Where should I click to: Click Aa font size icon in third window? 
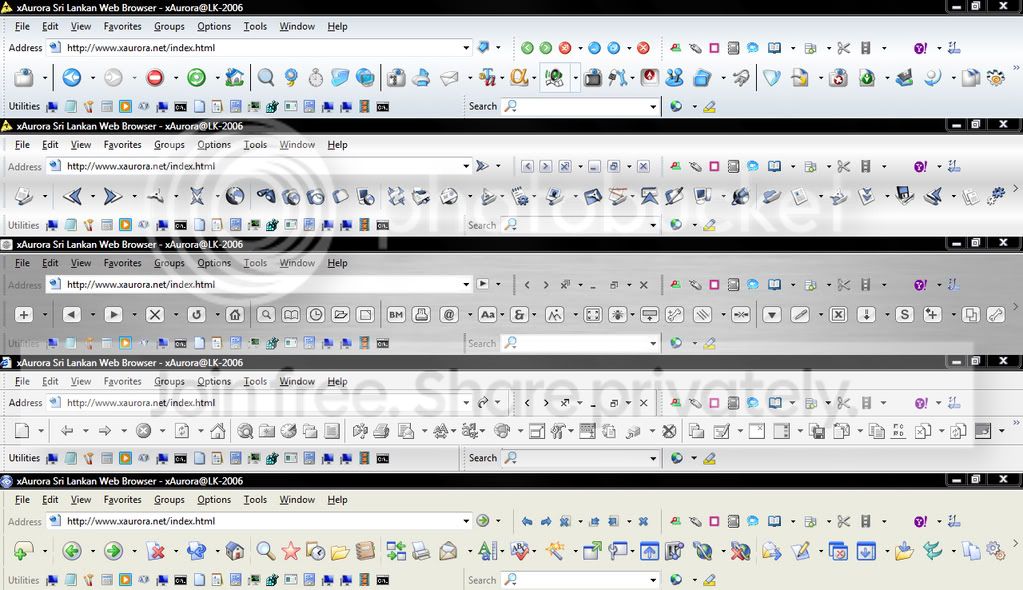click(487, 315)
